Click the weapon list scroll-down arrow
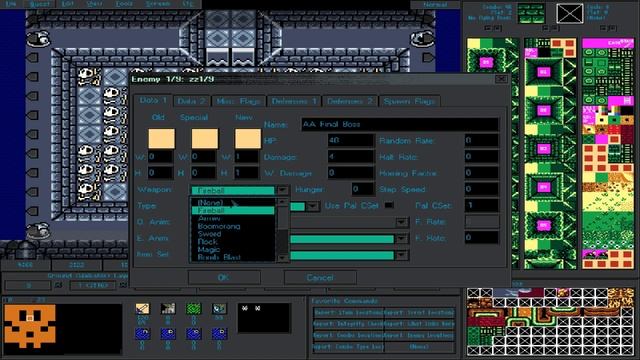Image resolution: width=640 pixels, height=360 pixels. [282, 258]
